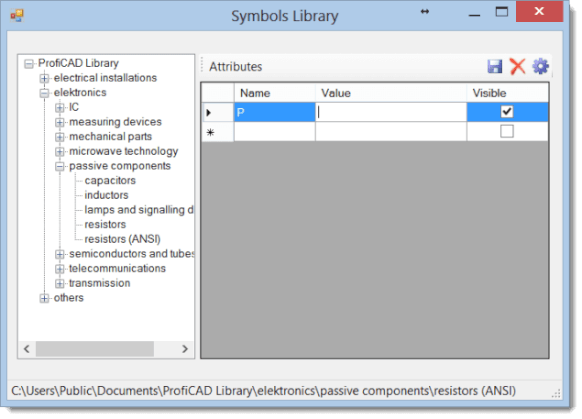The width and height of the screenshot is (582, 419).
Task: Expand the electrical installations node
Action: 44,78
